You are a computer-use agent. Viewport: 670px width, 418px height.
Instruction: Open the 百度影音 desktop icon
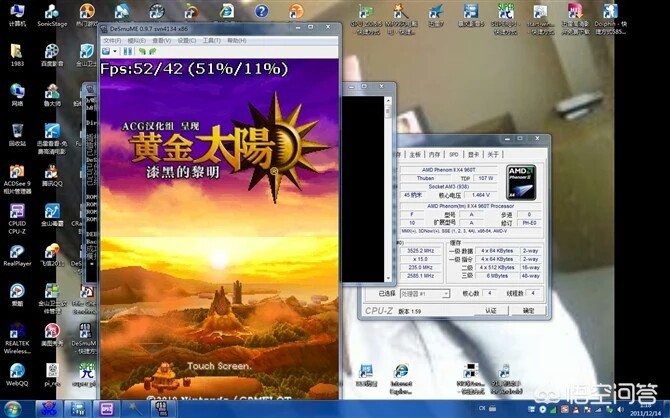coord(52,55)
